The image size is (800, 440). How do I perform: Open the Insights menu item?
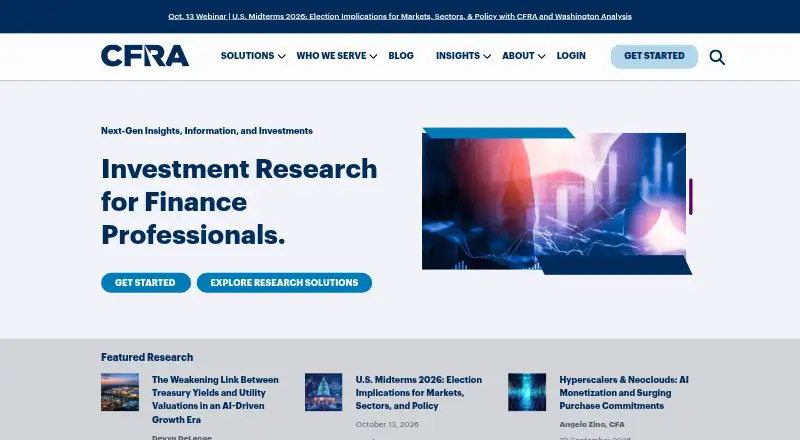(458, 56)
